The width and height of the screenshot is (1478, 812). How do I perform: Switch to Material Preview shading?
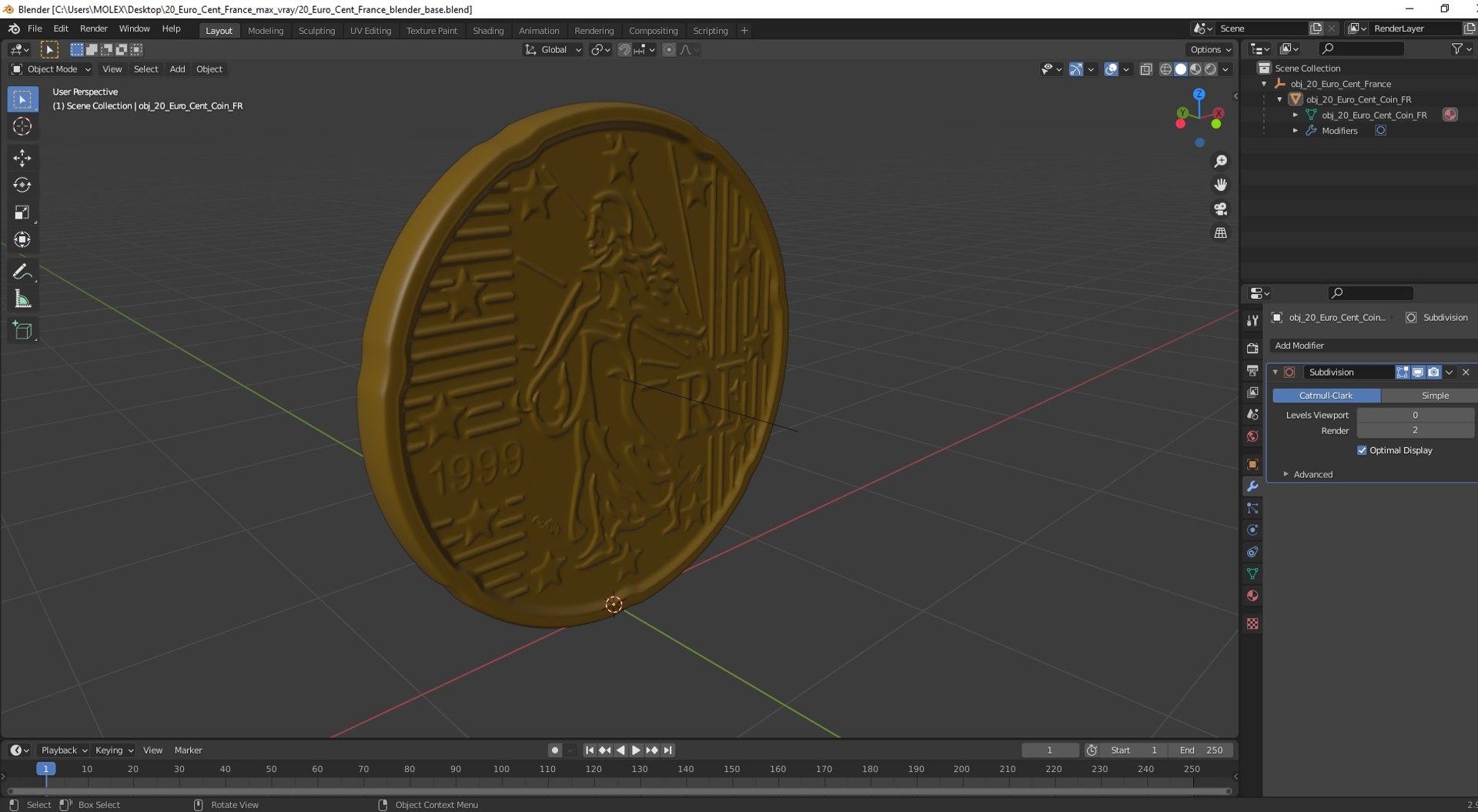point(1195,69)
